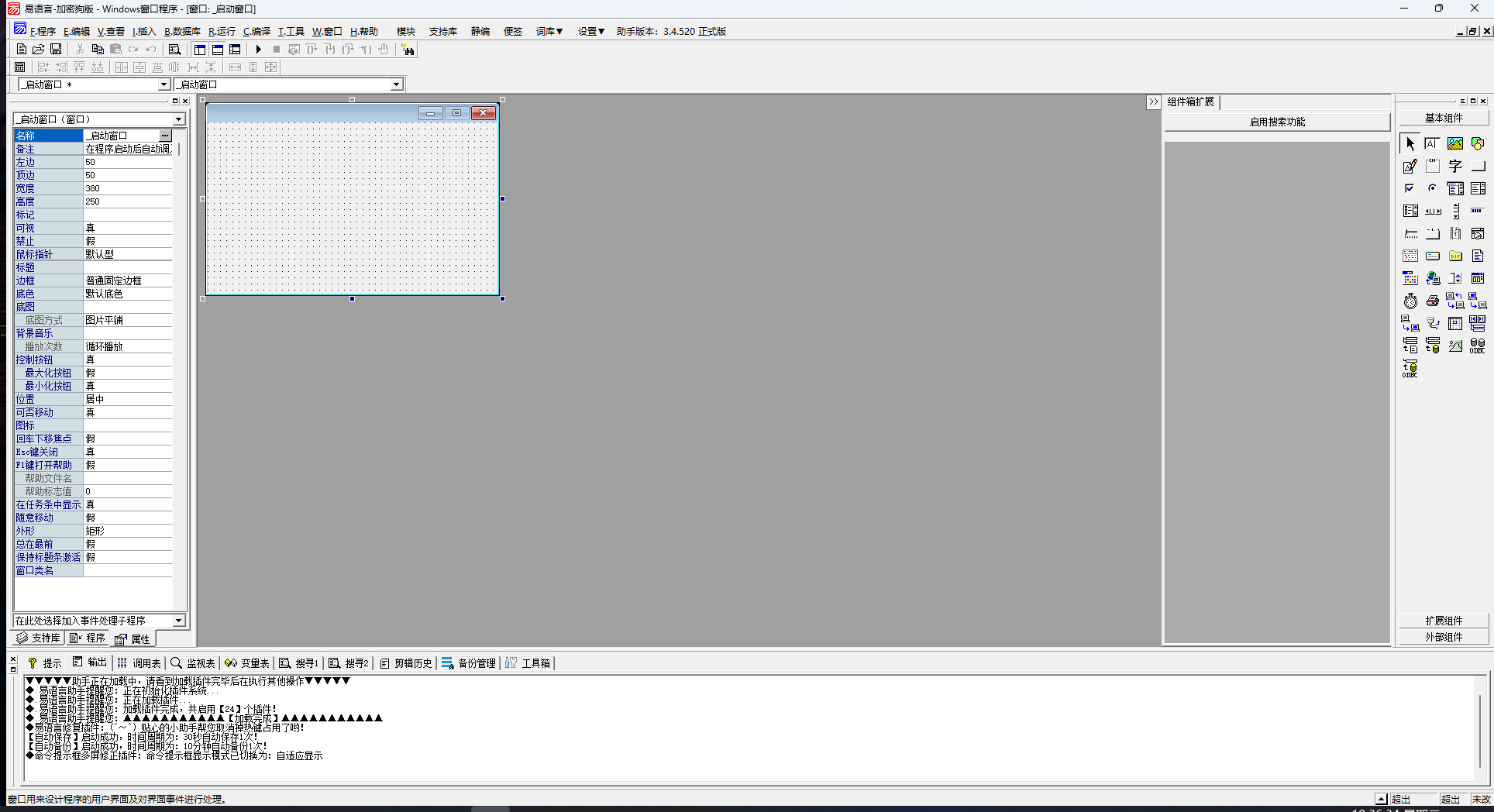Switch to the 监视表 tab
Image resolution: width=1494 pixels, height=812 pixels.
tap(193, 663)
